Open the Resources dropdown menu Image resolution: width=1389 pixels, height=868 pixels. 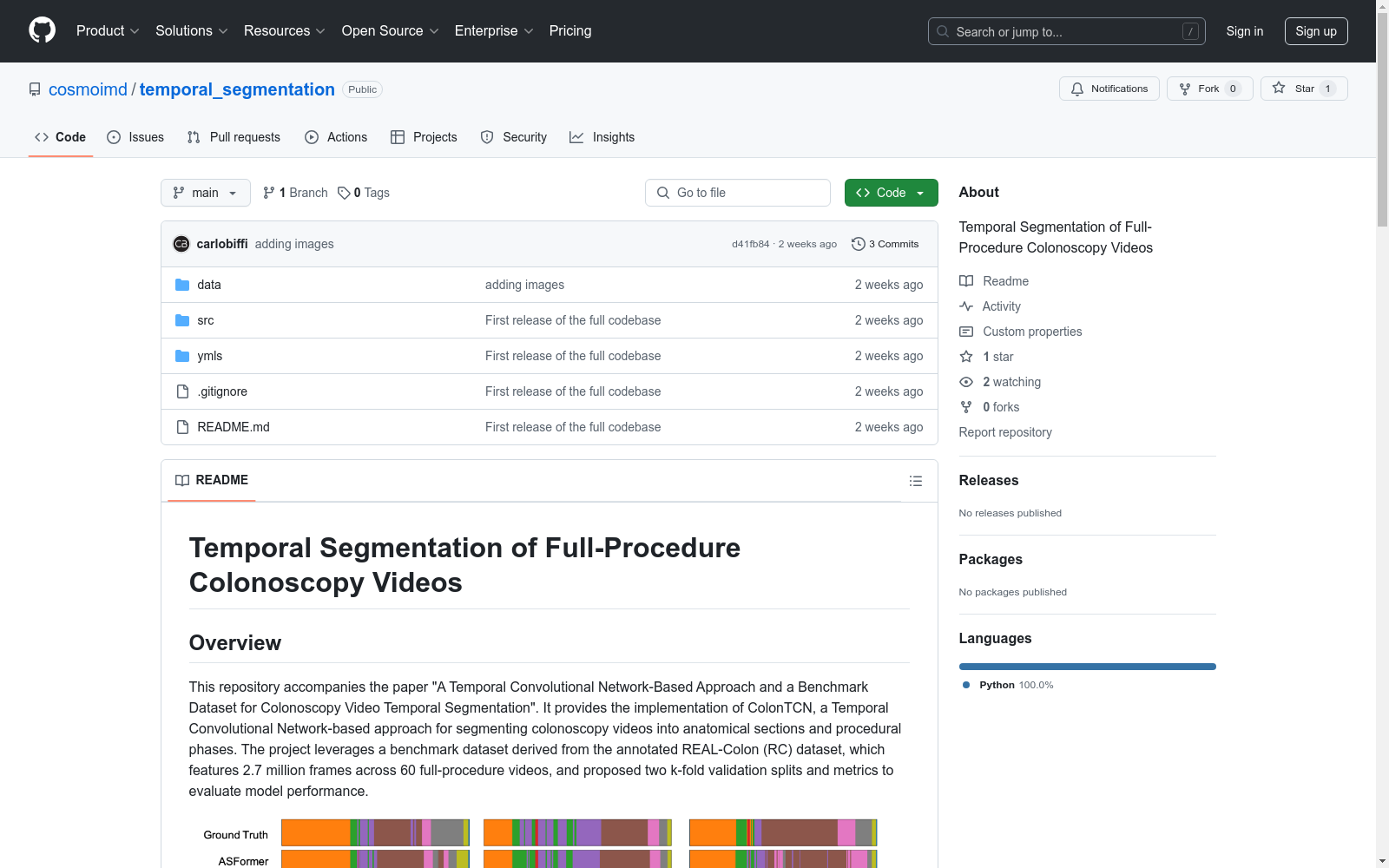click(285, 30)
